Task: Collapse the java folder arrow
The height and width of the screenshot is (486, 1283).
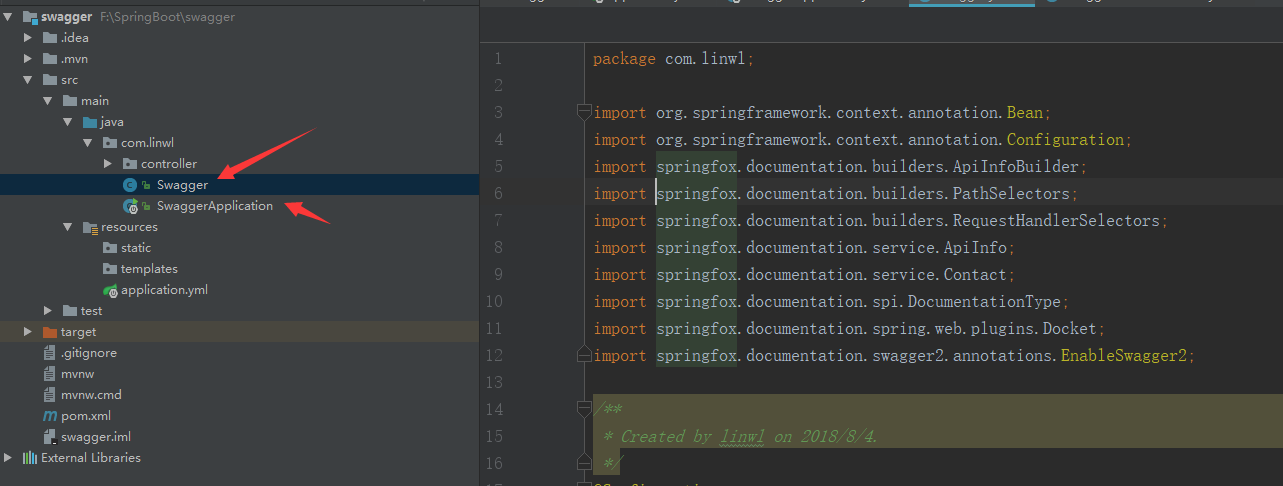Action: tap(69, 122)
